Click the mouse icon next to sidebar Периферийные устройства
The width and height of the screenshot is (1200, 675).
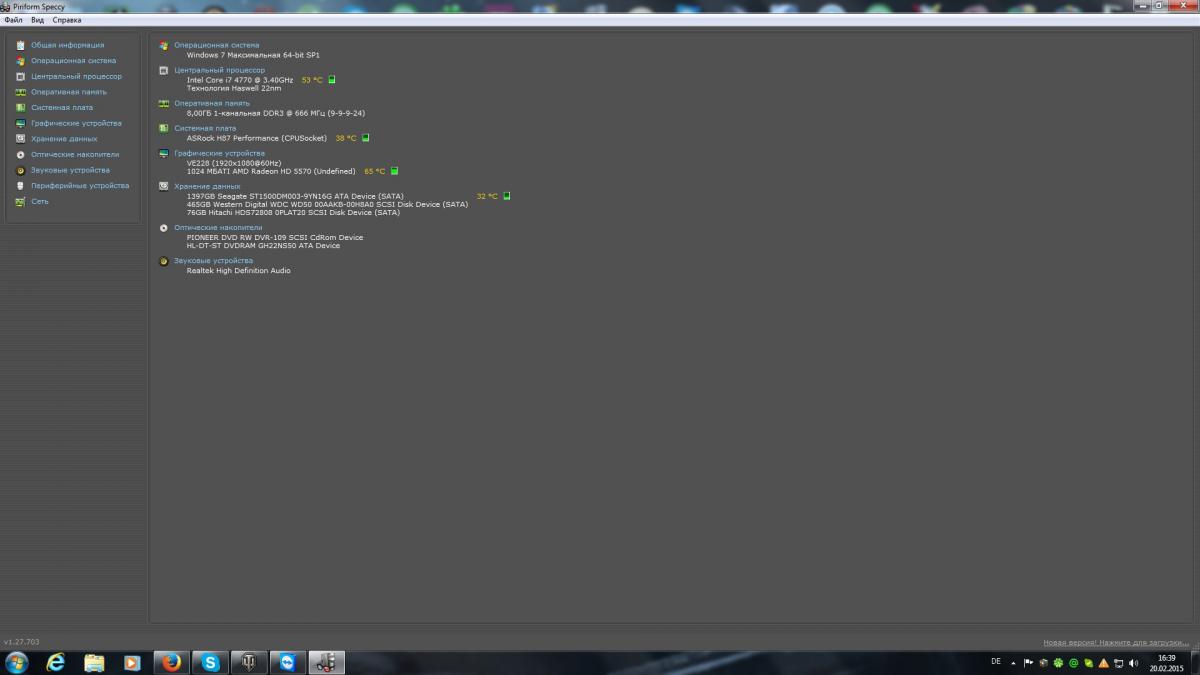coord(20,186)
